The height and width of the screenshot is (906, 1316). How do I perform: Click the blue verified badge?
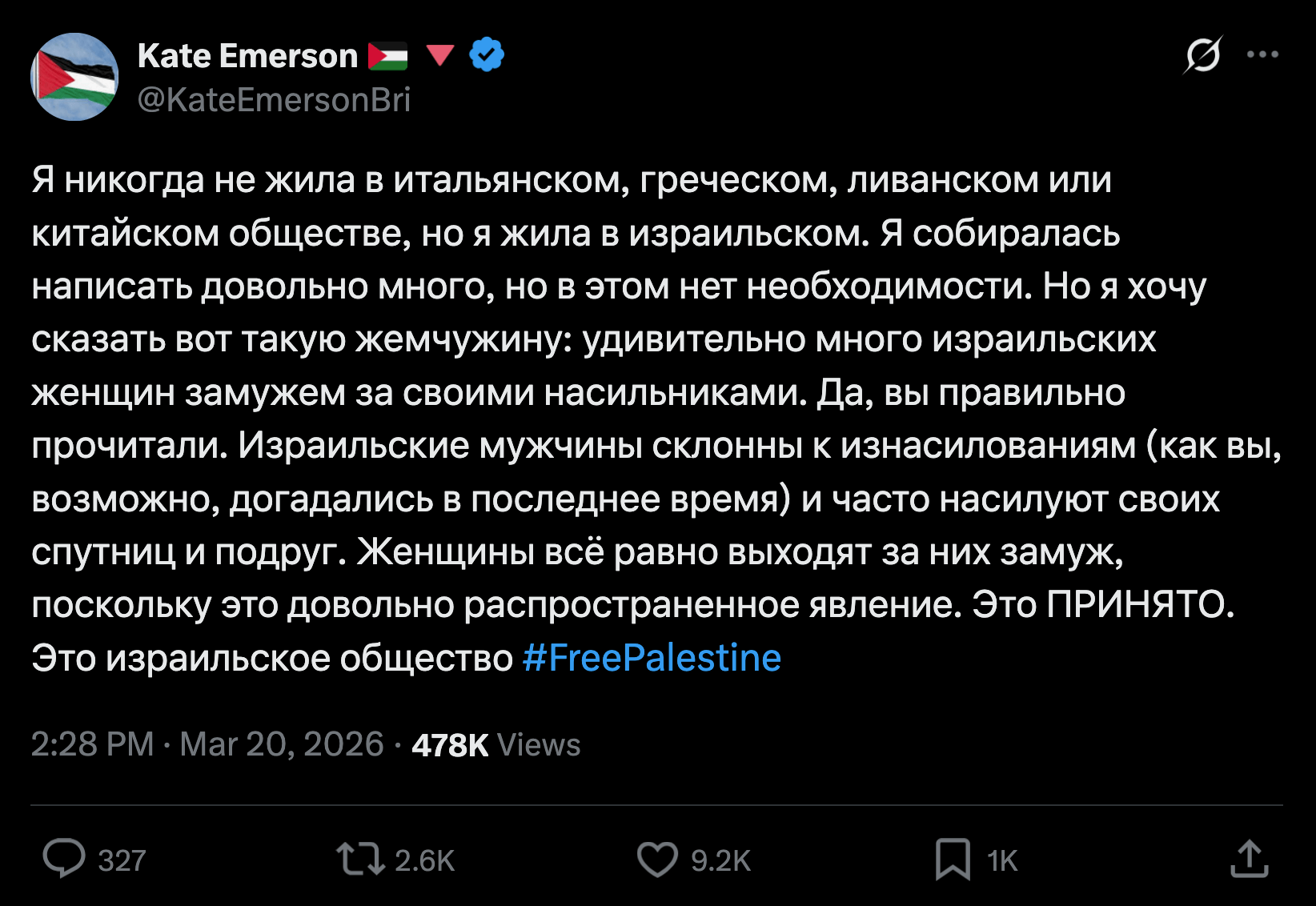click(486, 55)
